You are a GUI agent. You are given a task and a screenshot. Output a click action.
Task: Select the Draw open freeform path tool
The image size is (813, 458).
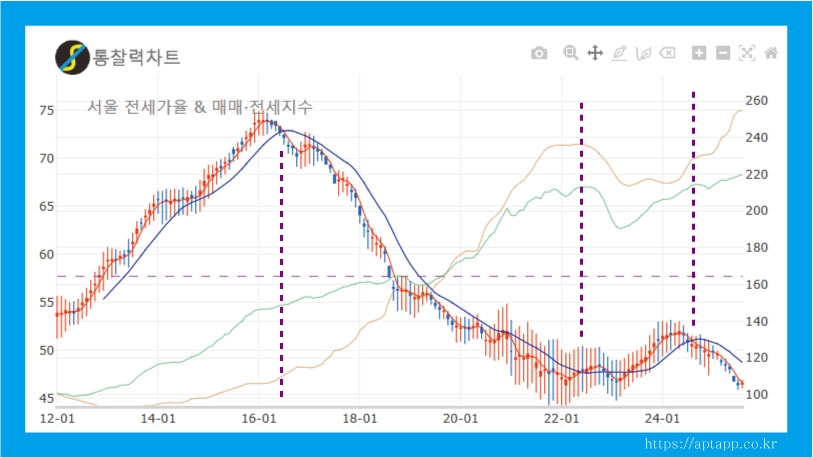(x=644, y=53)
